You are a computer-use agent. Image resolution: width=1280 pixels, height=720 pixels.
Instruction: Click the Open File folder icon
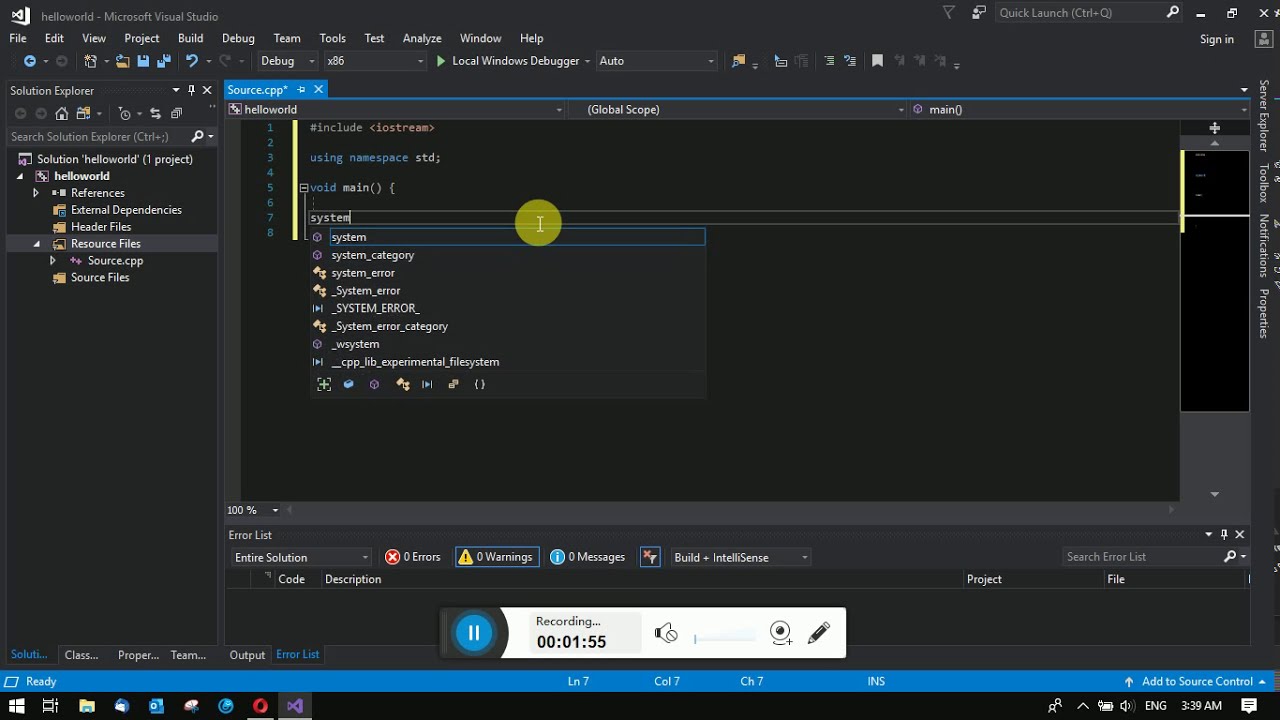pyautogui.click(x=123, y=61)
